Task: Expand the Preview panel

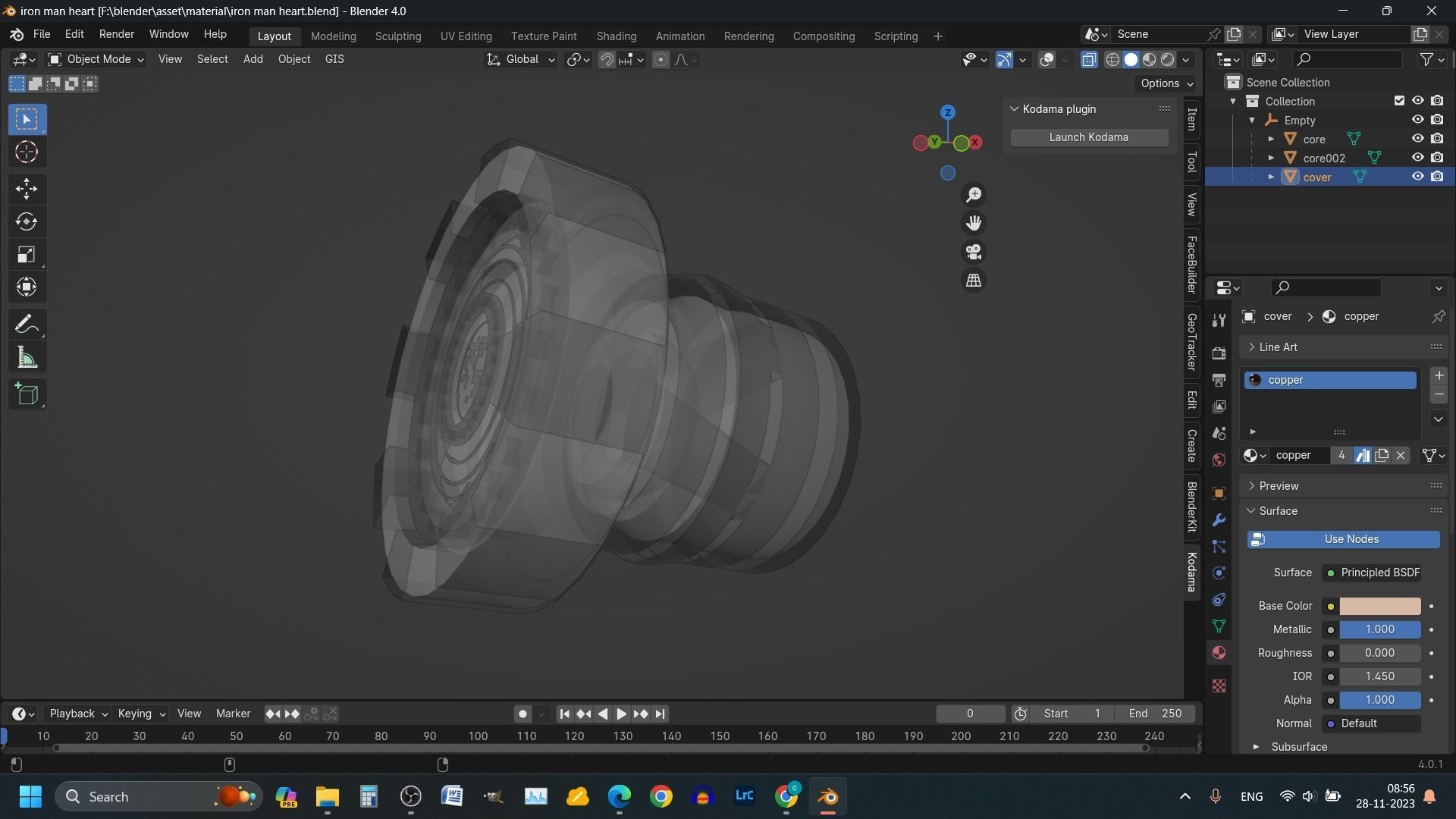Action: (x=1251, y=486)
